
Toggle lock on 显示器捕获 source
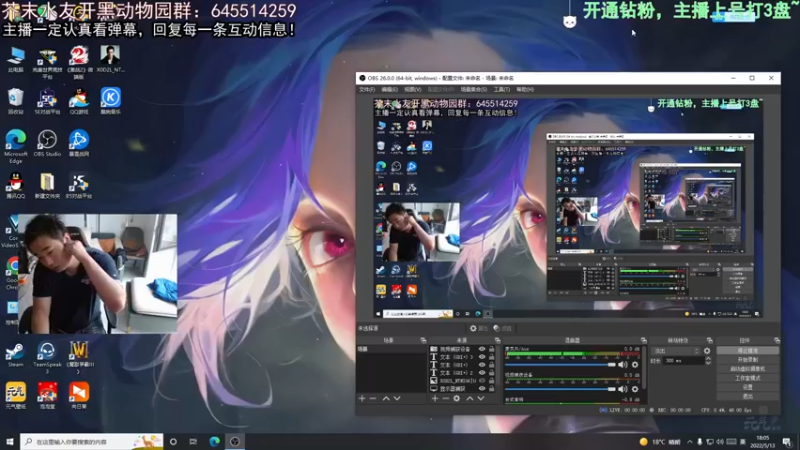pos(492,389)
